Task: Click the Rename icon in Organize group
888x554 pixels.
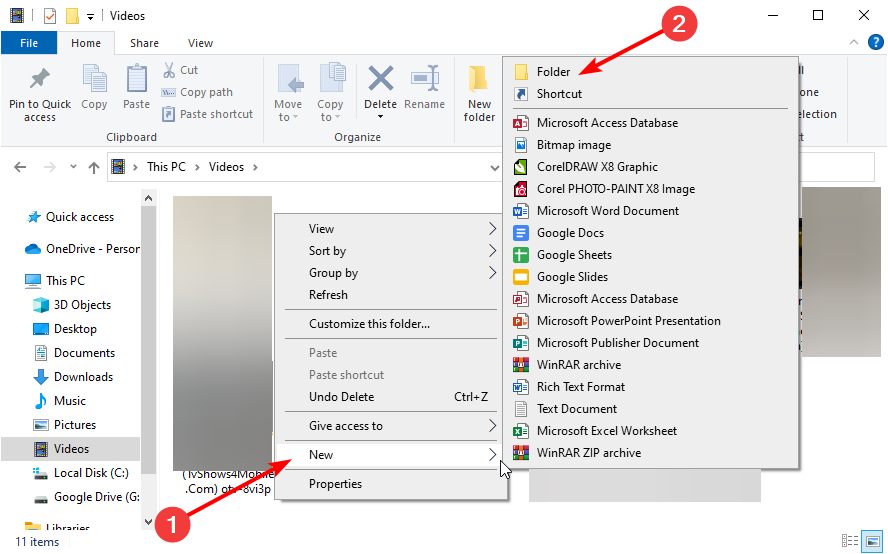Action: (425, 79)
